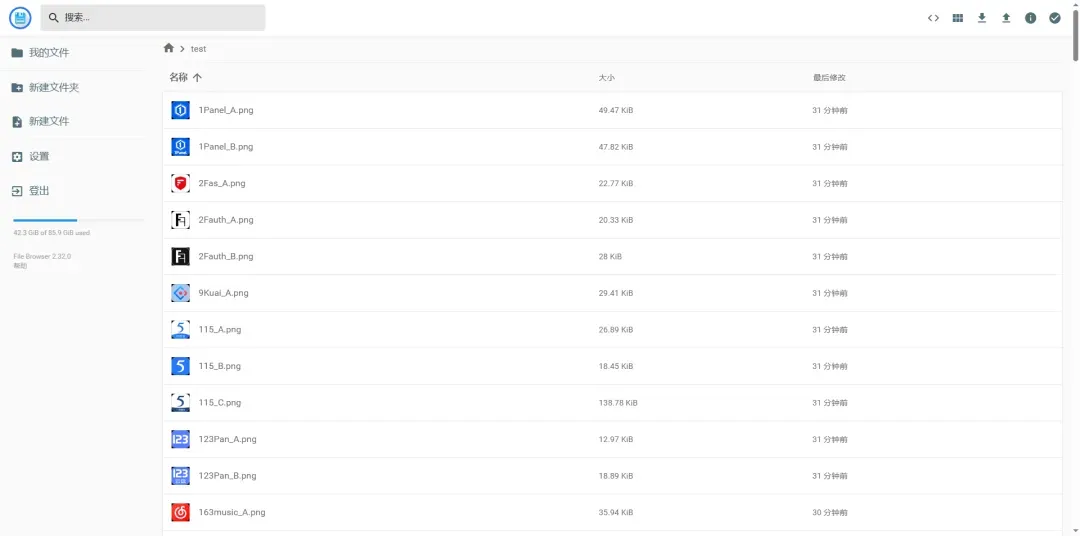Select the file name 9Kuai_A.png
Image resolution: width=1080 pixels, height=536 pixels.
[223, 293]
